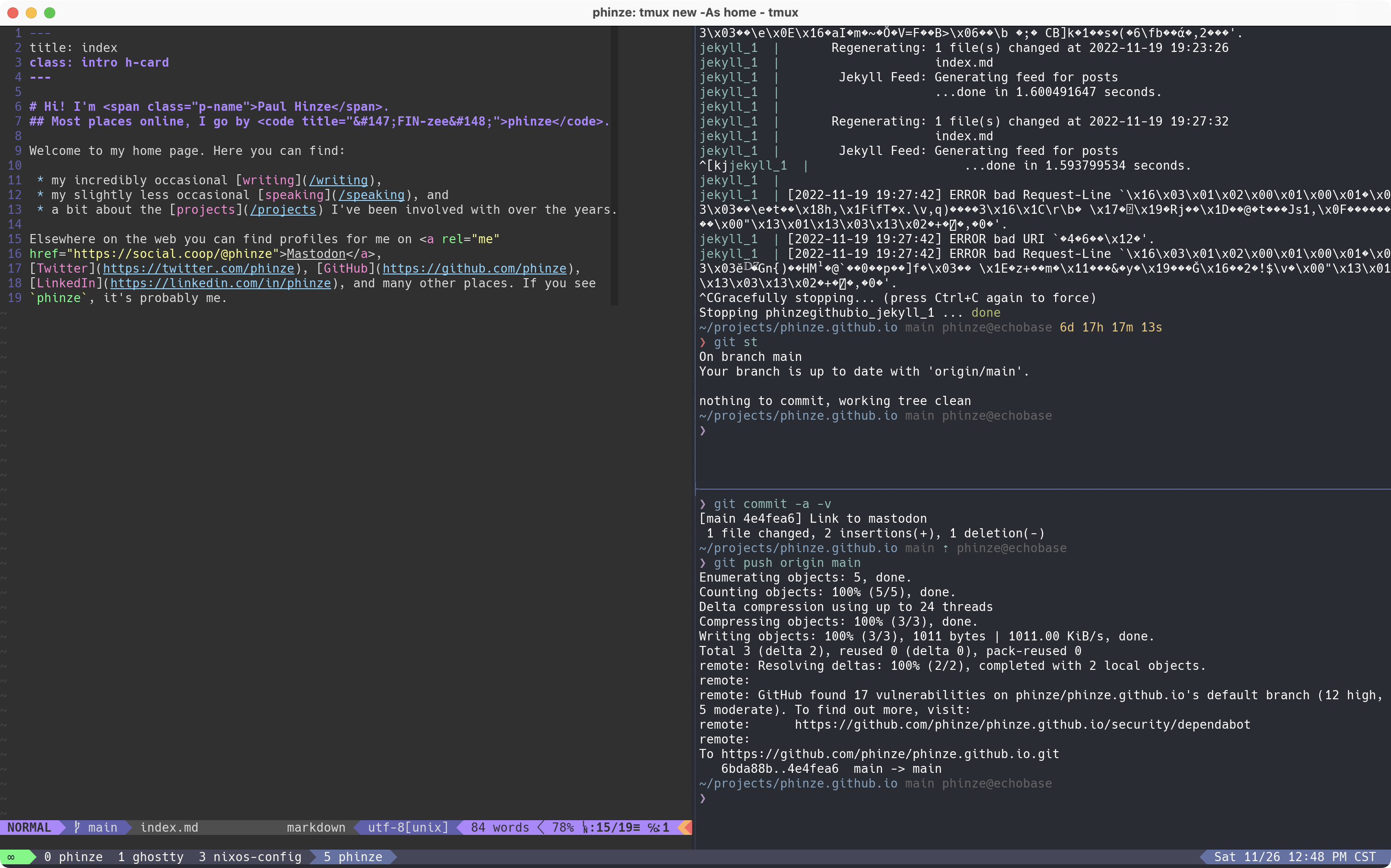This screenshot has height=868, width=1391.
Task: Click the git branch icon in vim statusline
Action: click(x=77, y=827)
